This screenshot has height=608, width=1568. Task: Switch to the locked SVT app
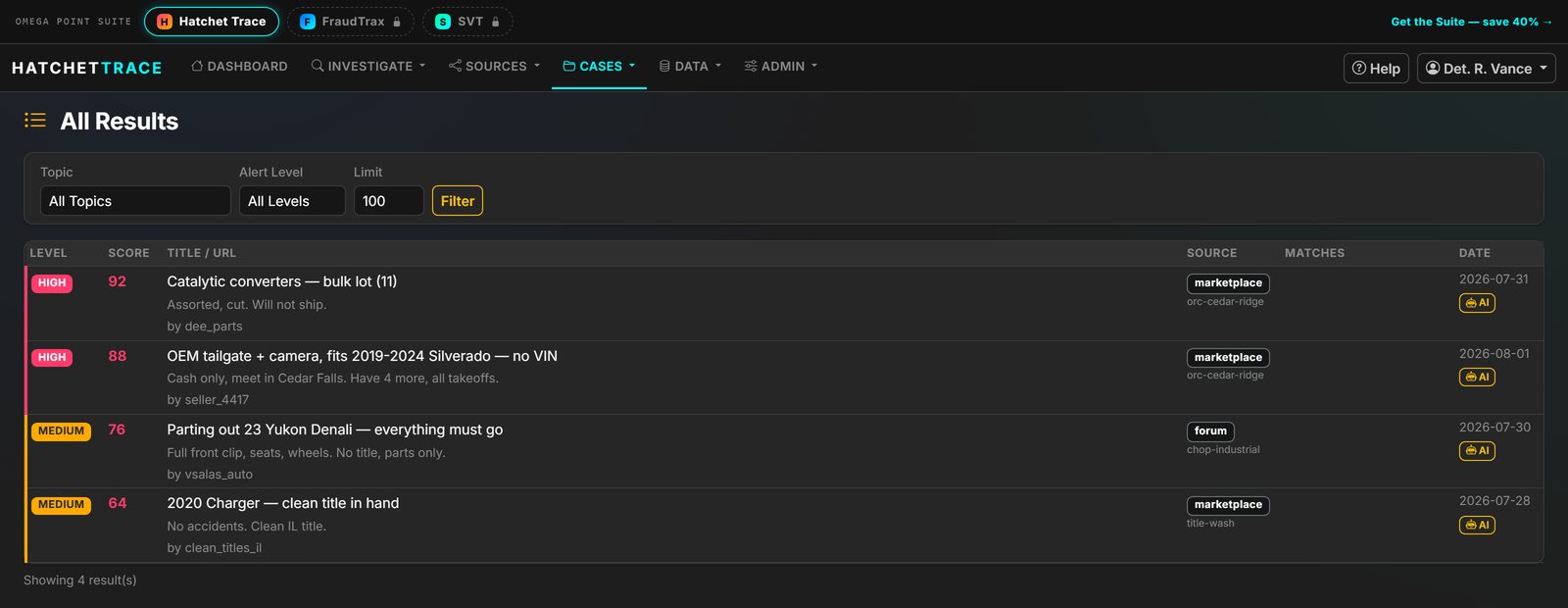pyautogui.click(x=467, y=22)
